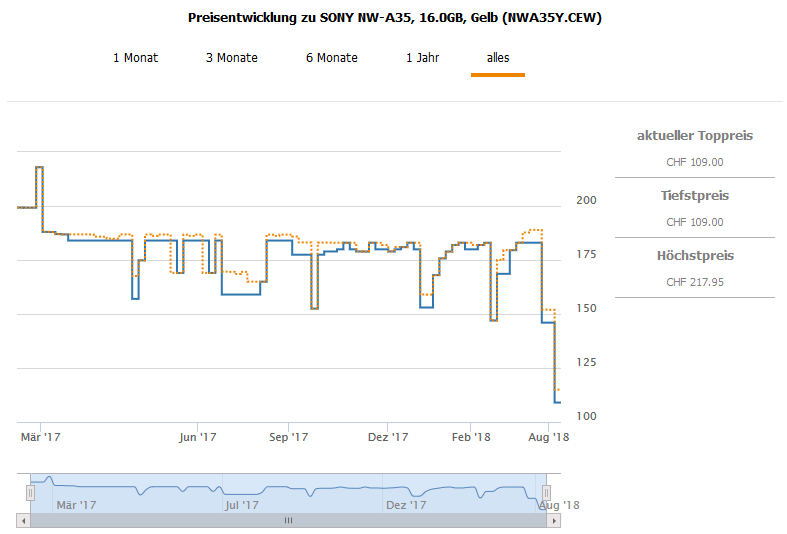Click the Höchstpreis CHF 217.95 value
This screenshot has width=787, height=534.
[694, 283]
